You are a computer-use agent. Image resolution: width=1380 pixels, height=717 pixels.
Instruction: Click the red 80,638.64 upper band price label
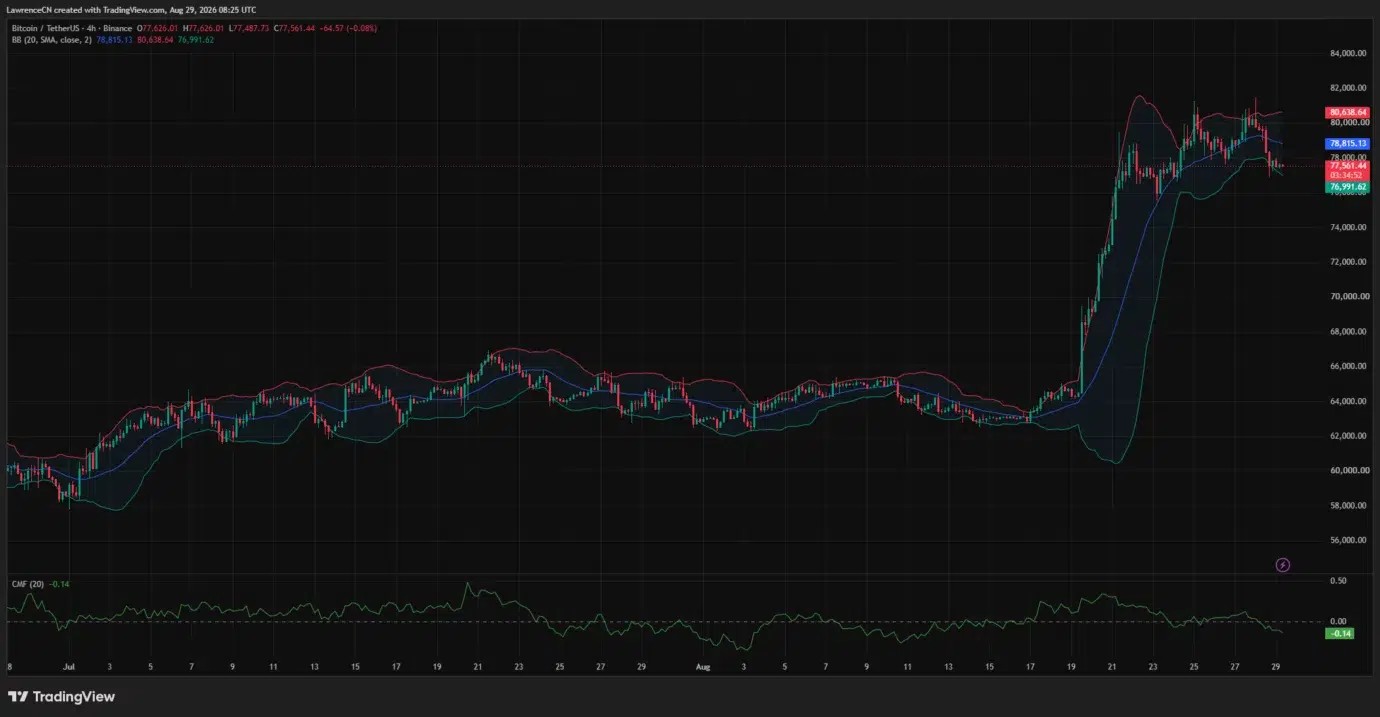1348,113
